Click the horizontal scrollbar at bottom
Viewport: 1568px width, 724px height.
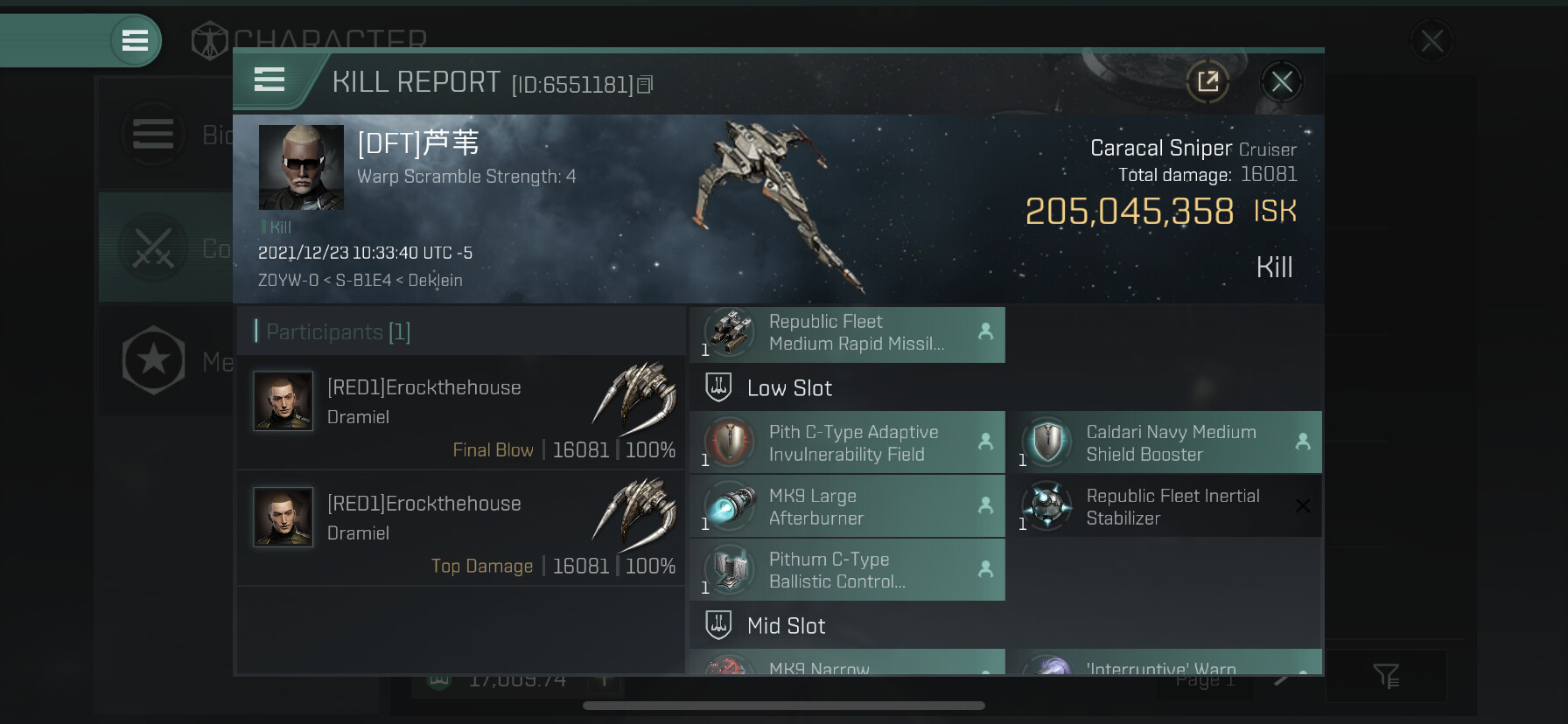tap(784, 706)
